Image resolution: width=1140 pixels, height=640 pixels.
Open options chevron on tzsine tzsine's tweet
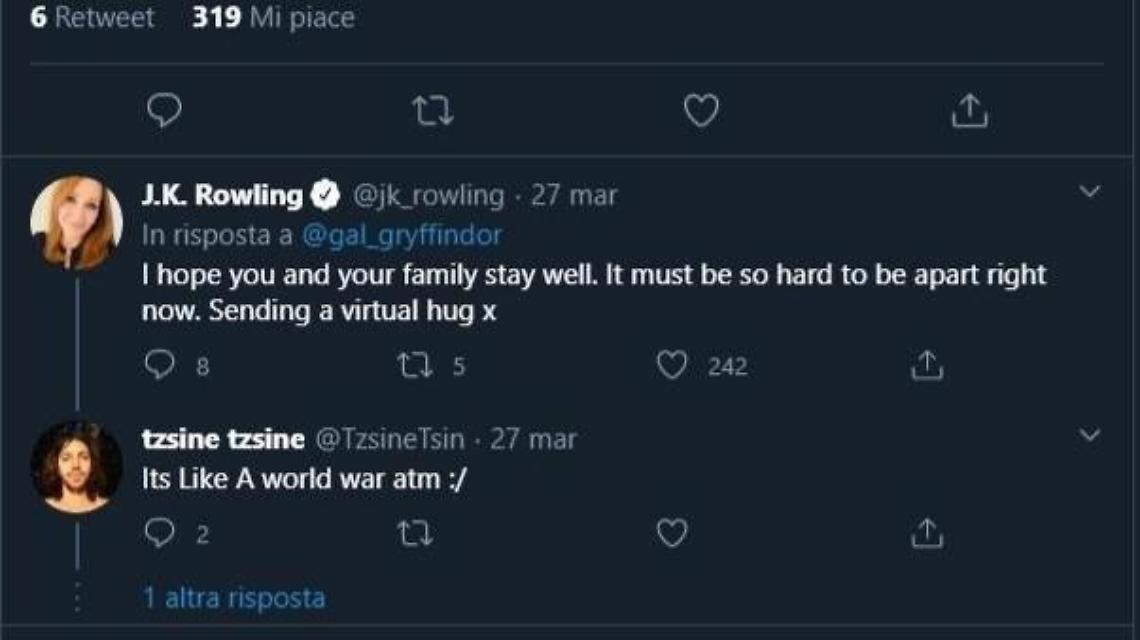(1090, 435)
